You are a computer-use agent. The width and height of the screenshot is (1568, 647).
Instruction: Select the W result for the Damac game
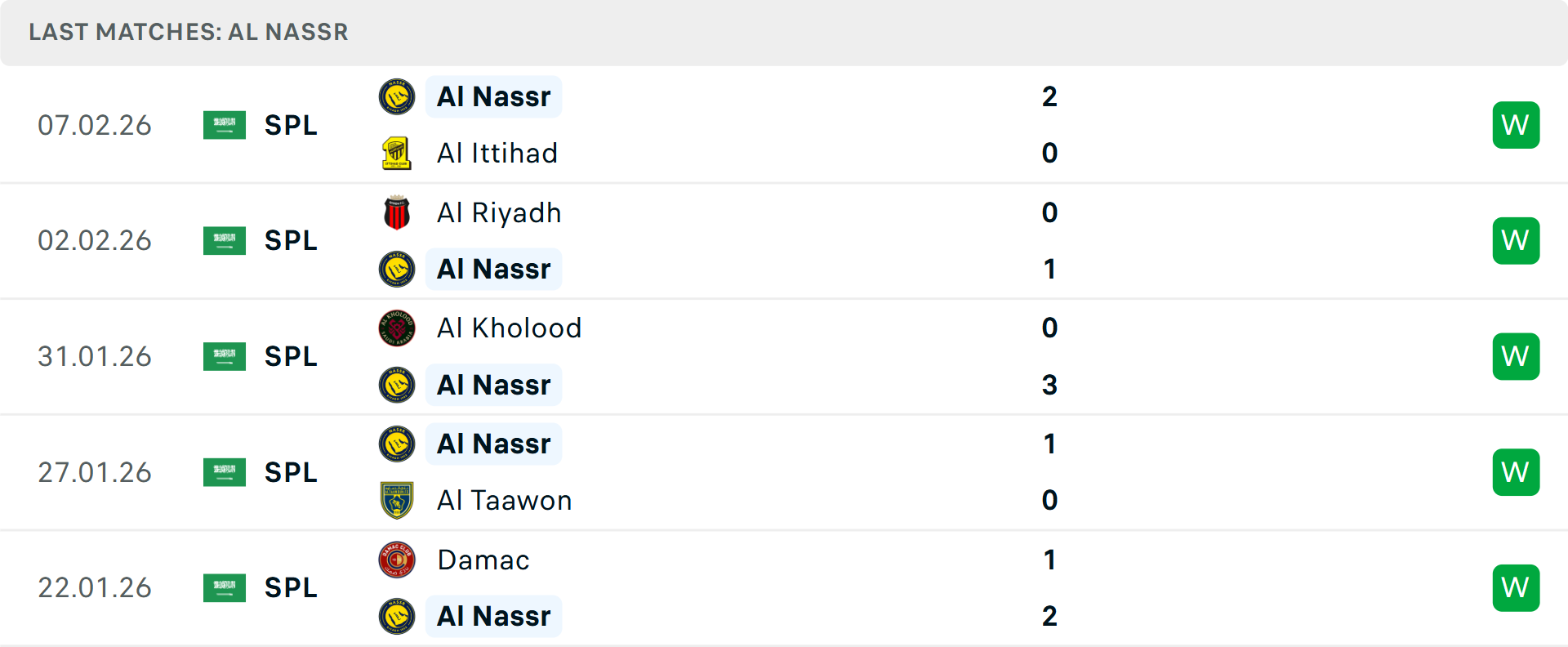(1516, 587)
